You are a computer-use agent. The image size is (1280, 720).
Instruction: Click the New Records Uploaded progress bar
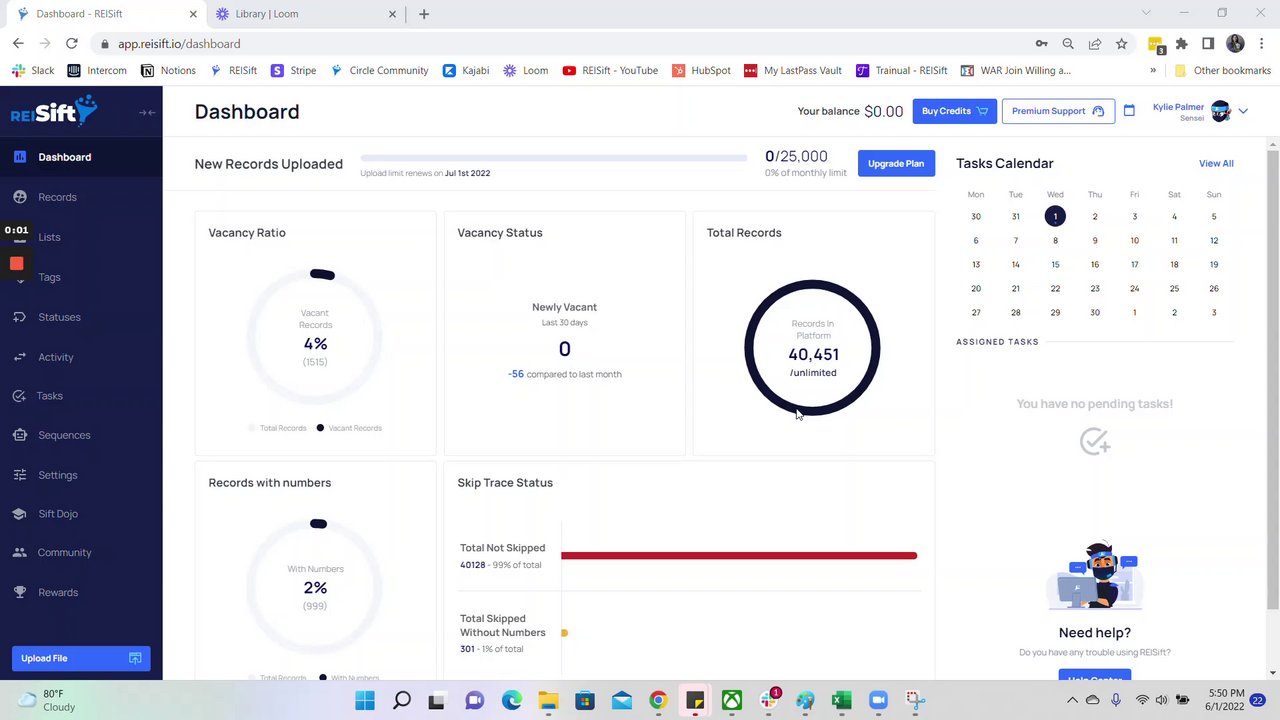point(554,158)
